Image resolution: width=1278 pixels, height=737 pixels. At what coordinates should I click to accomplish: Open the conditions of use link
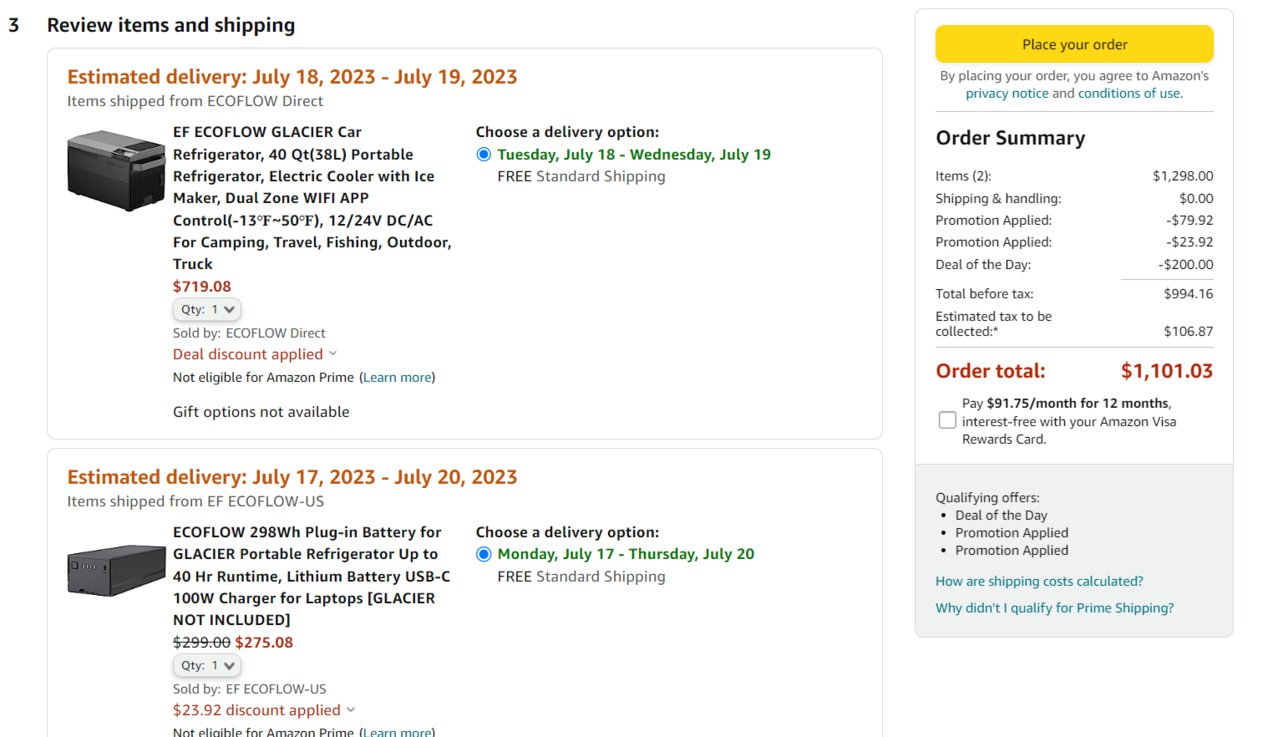(1129, 93)
